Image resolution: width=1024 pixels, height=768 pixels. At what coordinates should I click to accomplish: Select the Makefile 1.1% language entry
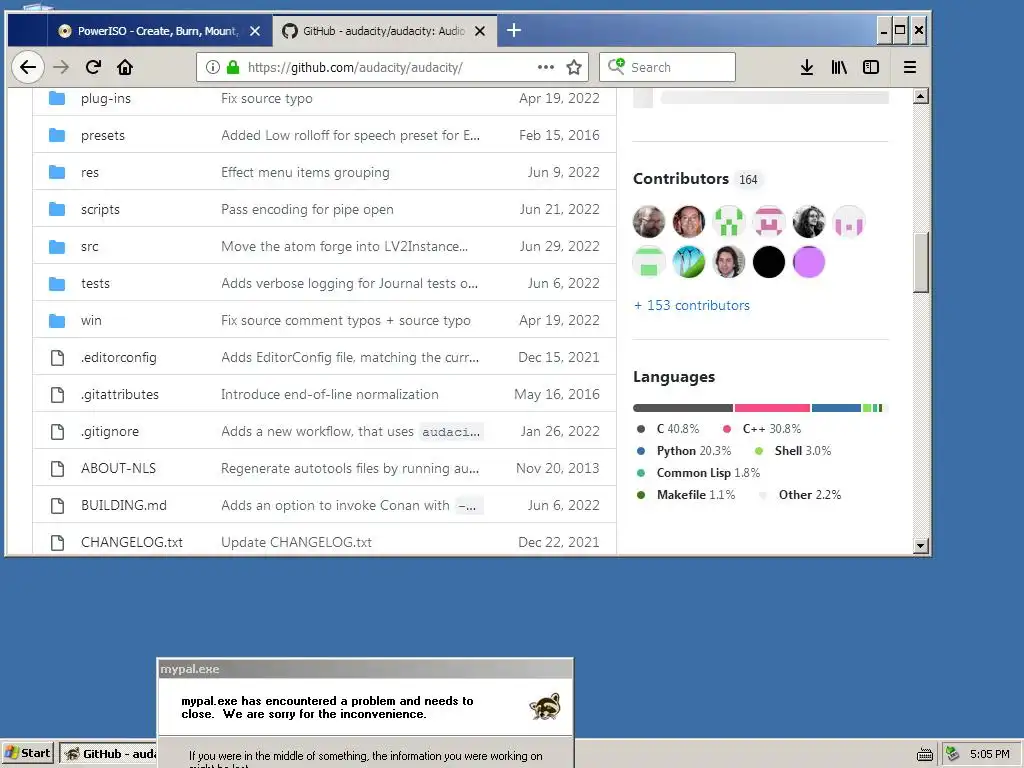coord(686,495)
